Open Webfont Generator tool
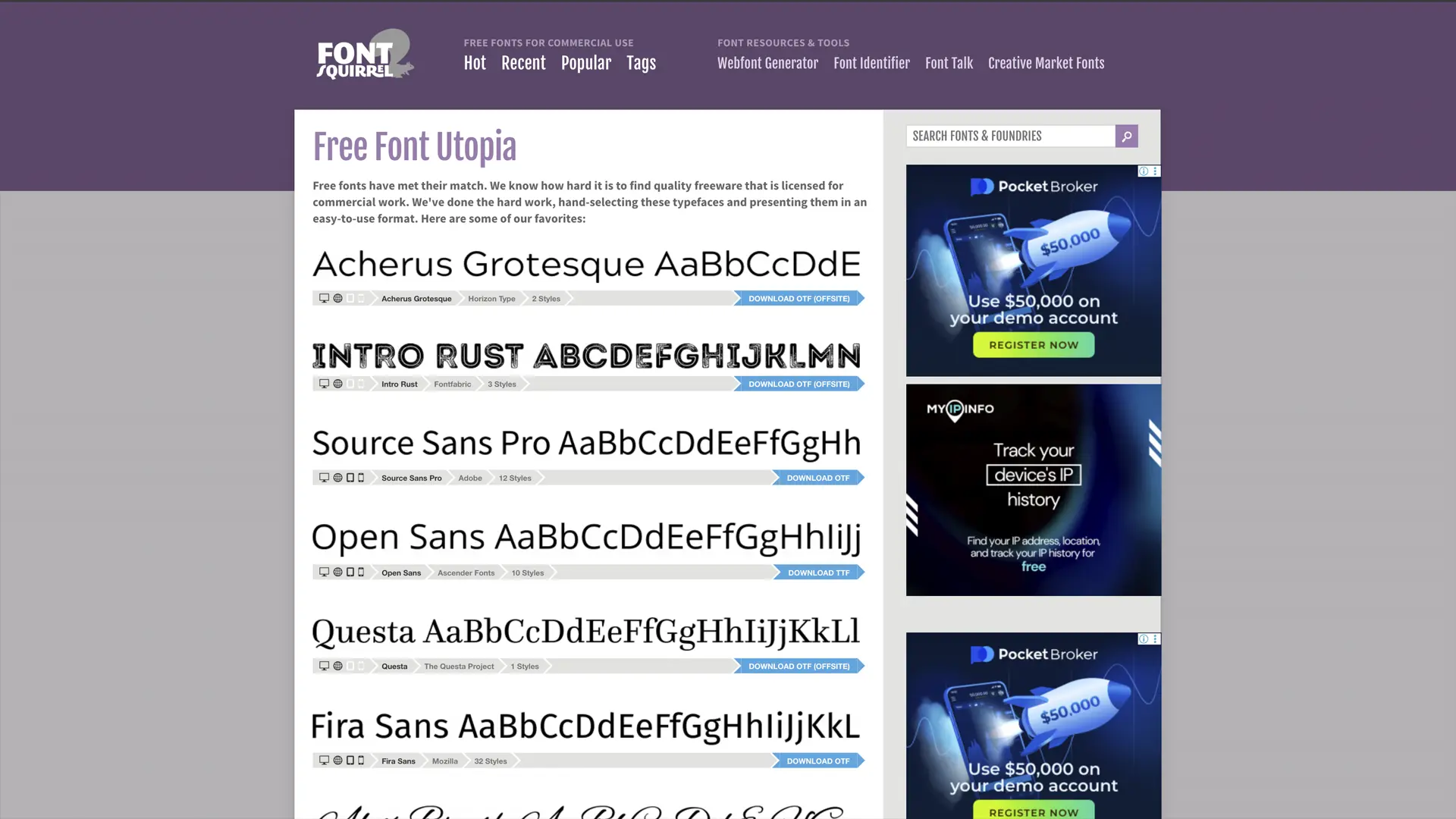 [x=767, y=64]
